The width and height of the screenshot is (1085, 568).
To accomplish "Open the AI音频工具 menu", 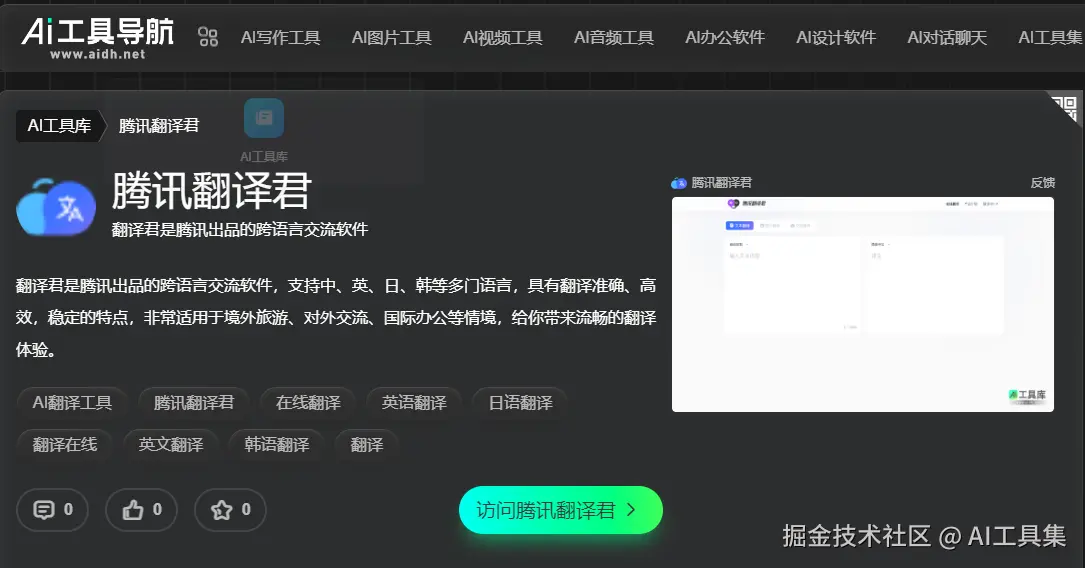I will point(614,37).
